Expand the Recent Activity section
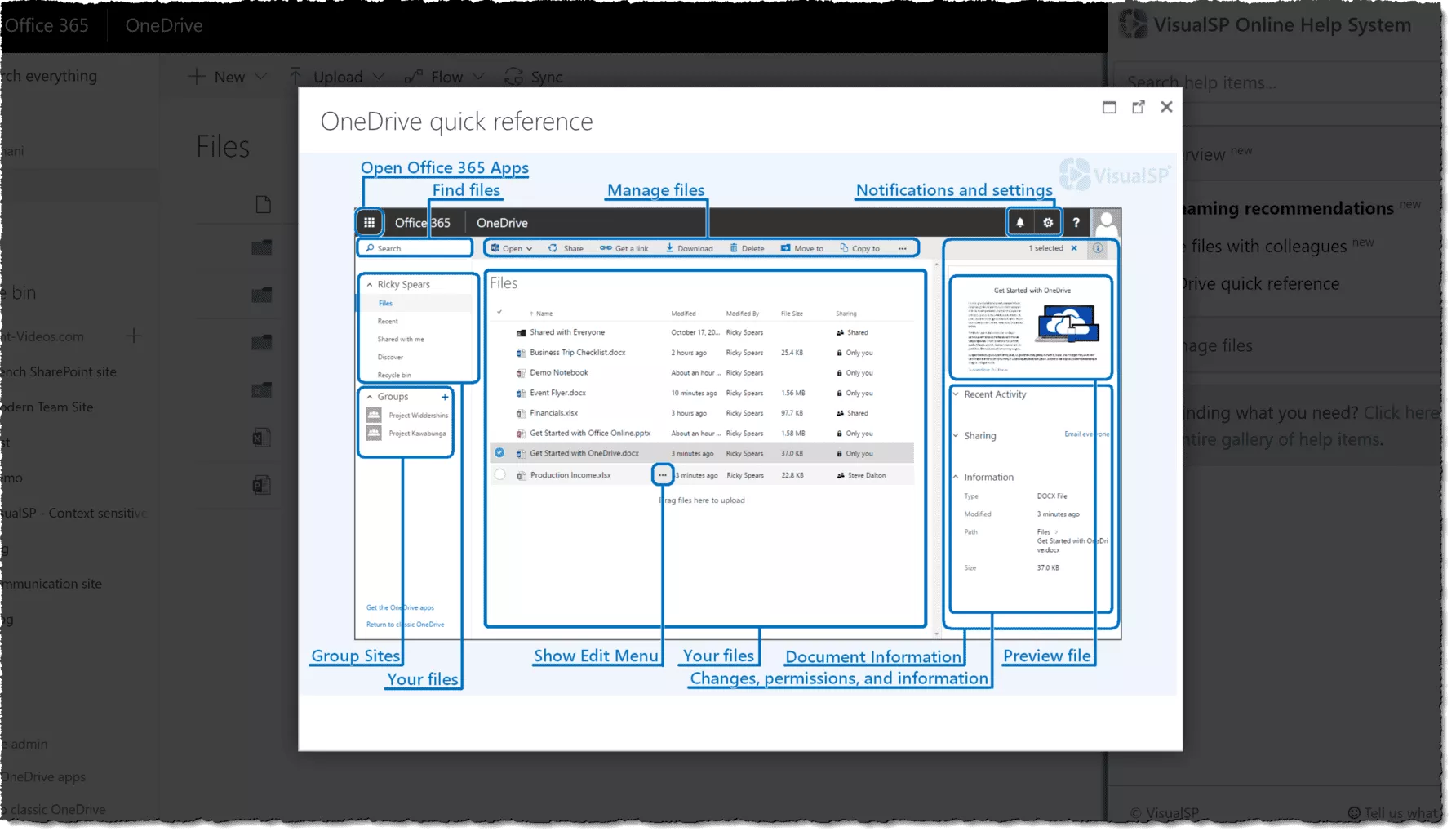 coord(956,394)
